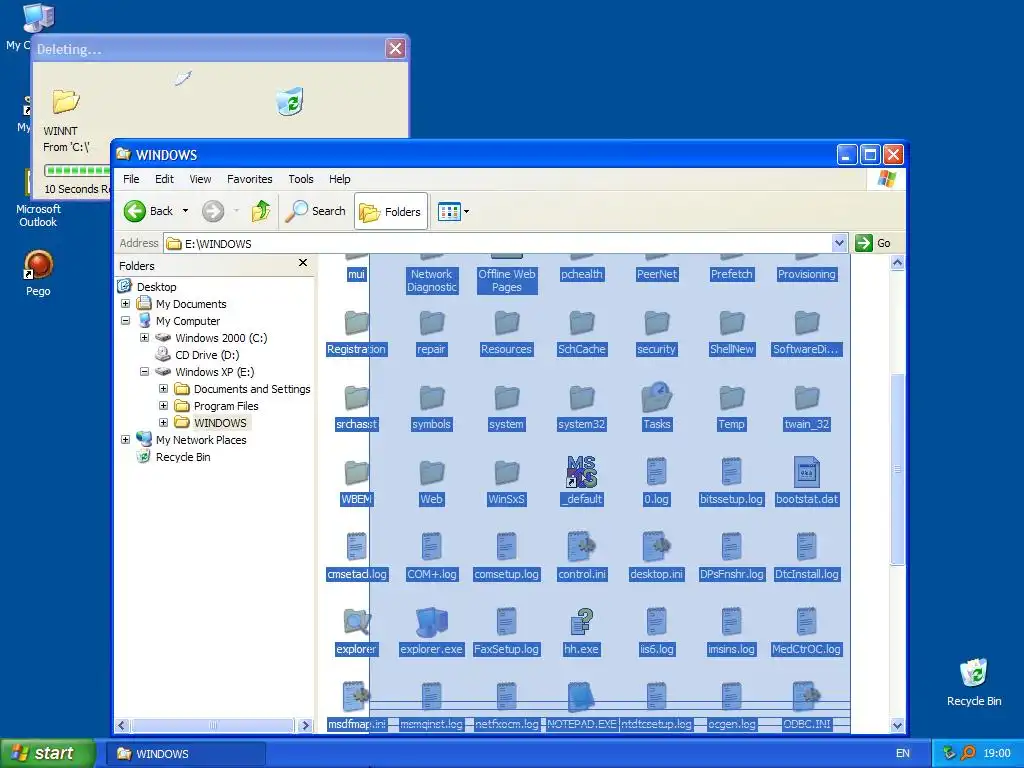The height and width of the screenshot is (768, 1024).
Task: Click the EN language indicator
Action: [x=903, y=753]
